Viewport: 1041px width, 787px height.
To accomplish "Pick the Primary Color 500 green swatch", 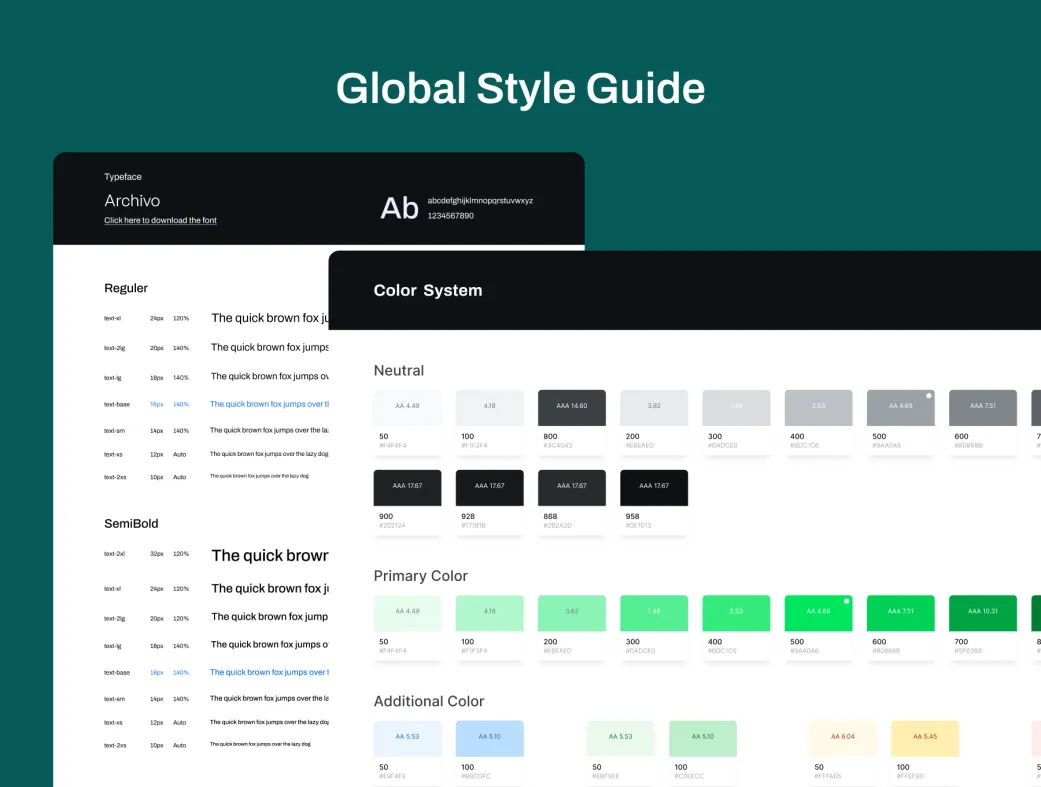I will pyautogui.click(x=818, y=612).
